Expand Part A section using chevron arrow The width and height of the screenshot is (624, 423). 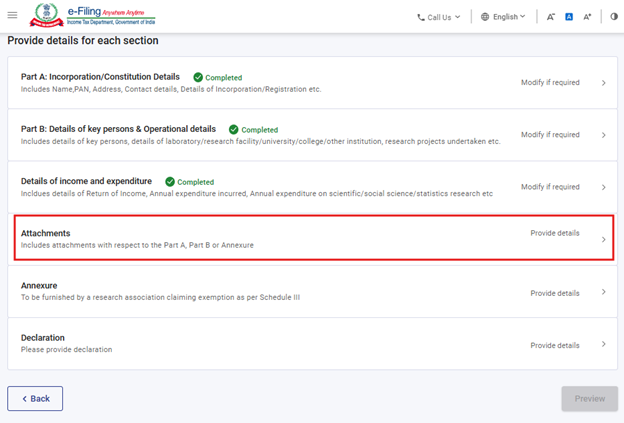click(x=603, y=83)
